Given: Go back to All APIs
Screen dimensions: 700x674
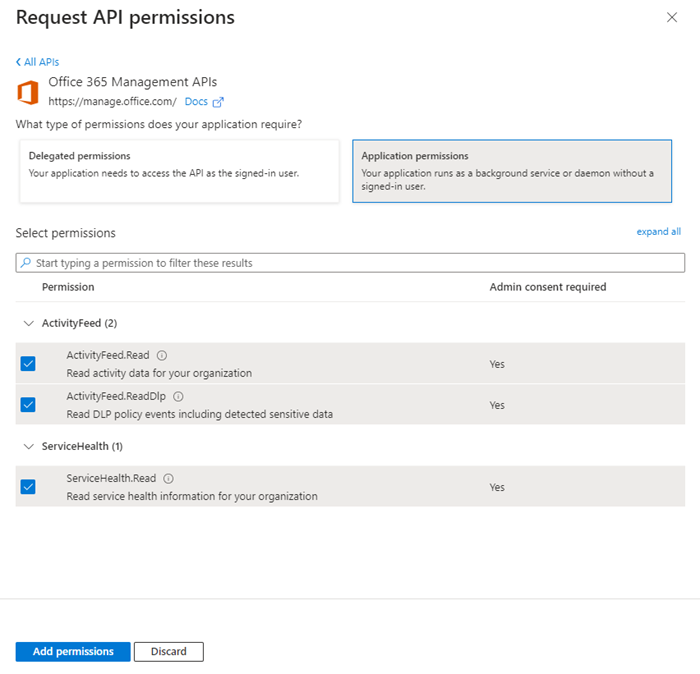Looking at the screenshot, I should pos(38,62).
